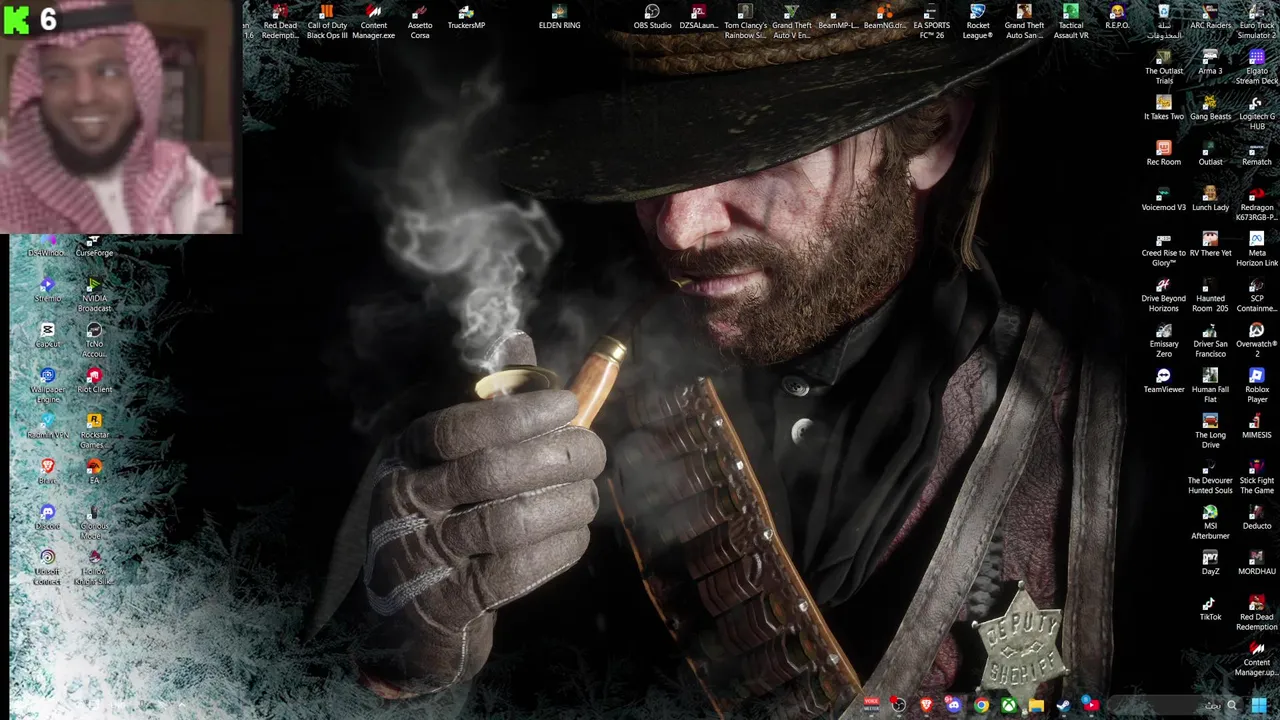Screen dimensions: 1280x720
Task: Open Google Chrome from the taskbar
Action: (982, 706)
